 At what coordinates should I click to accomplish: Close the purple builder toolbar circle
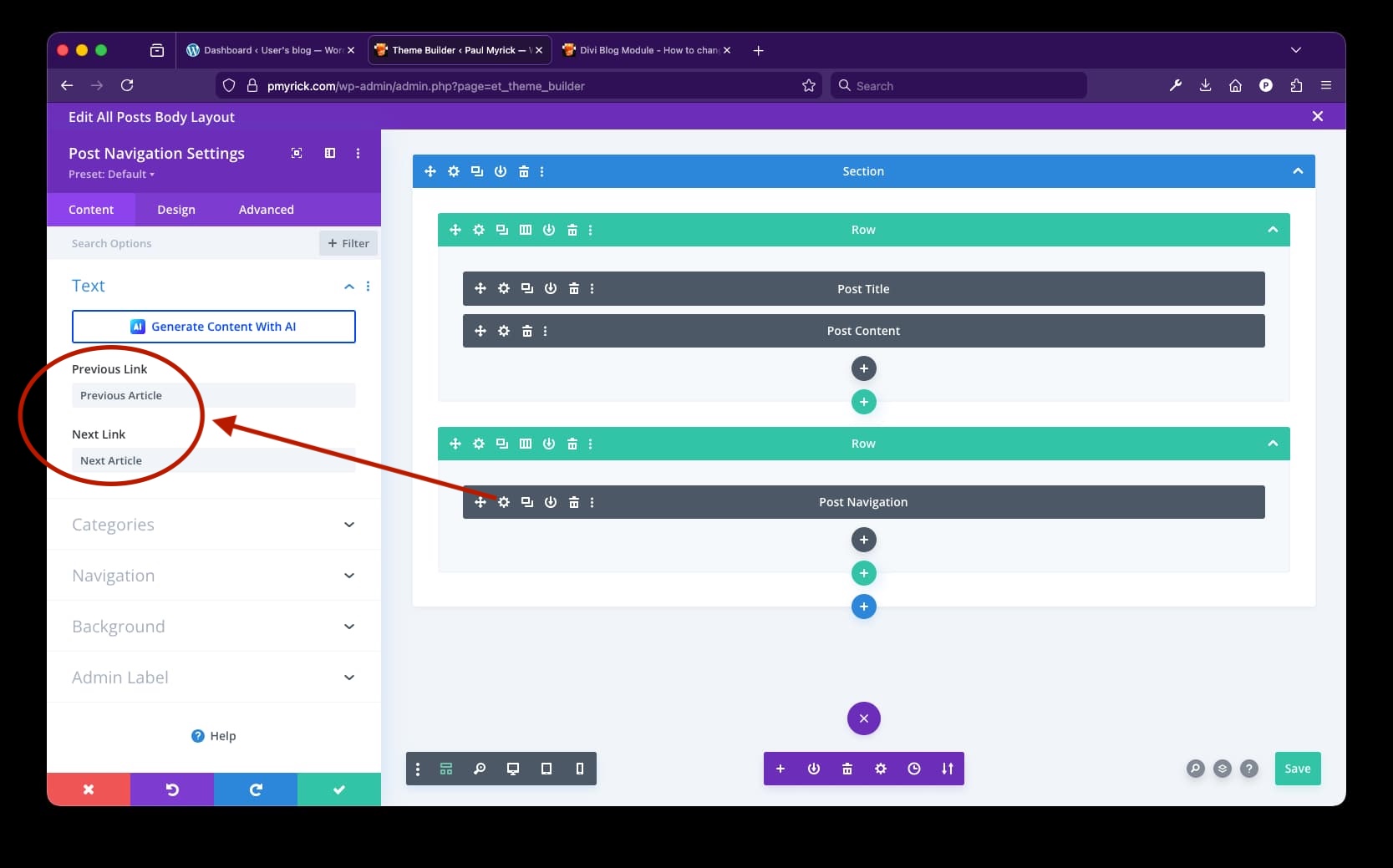(x=864, y=718)
